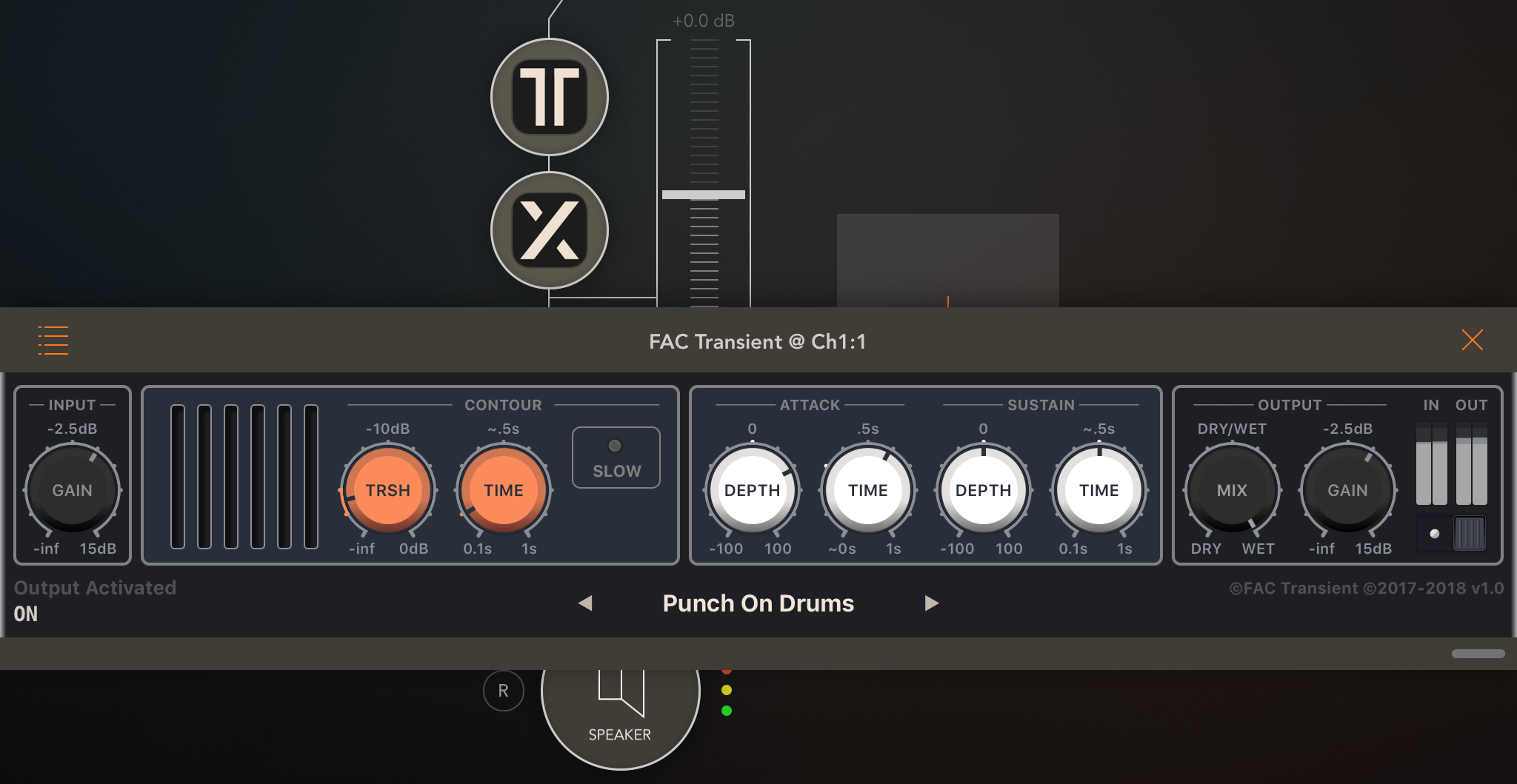
Task: Click the OUTPUT GAIN knob
Action: 1348,490
